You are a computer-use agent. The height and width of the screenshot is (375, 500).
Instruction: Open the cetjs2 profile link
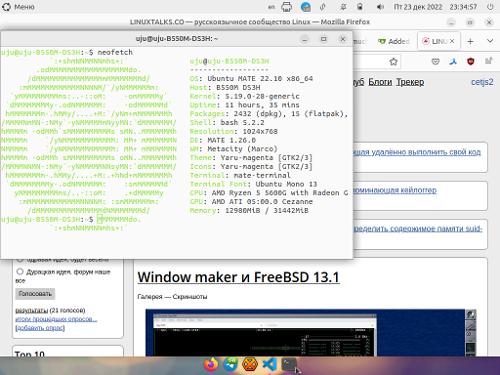pos(482,82)
